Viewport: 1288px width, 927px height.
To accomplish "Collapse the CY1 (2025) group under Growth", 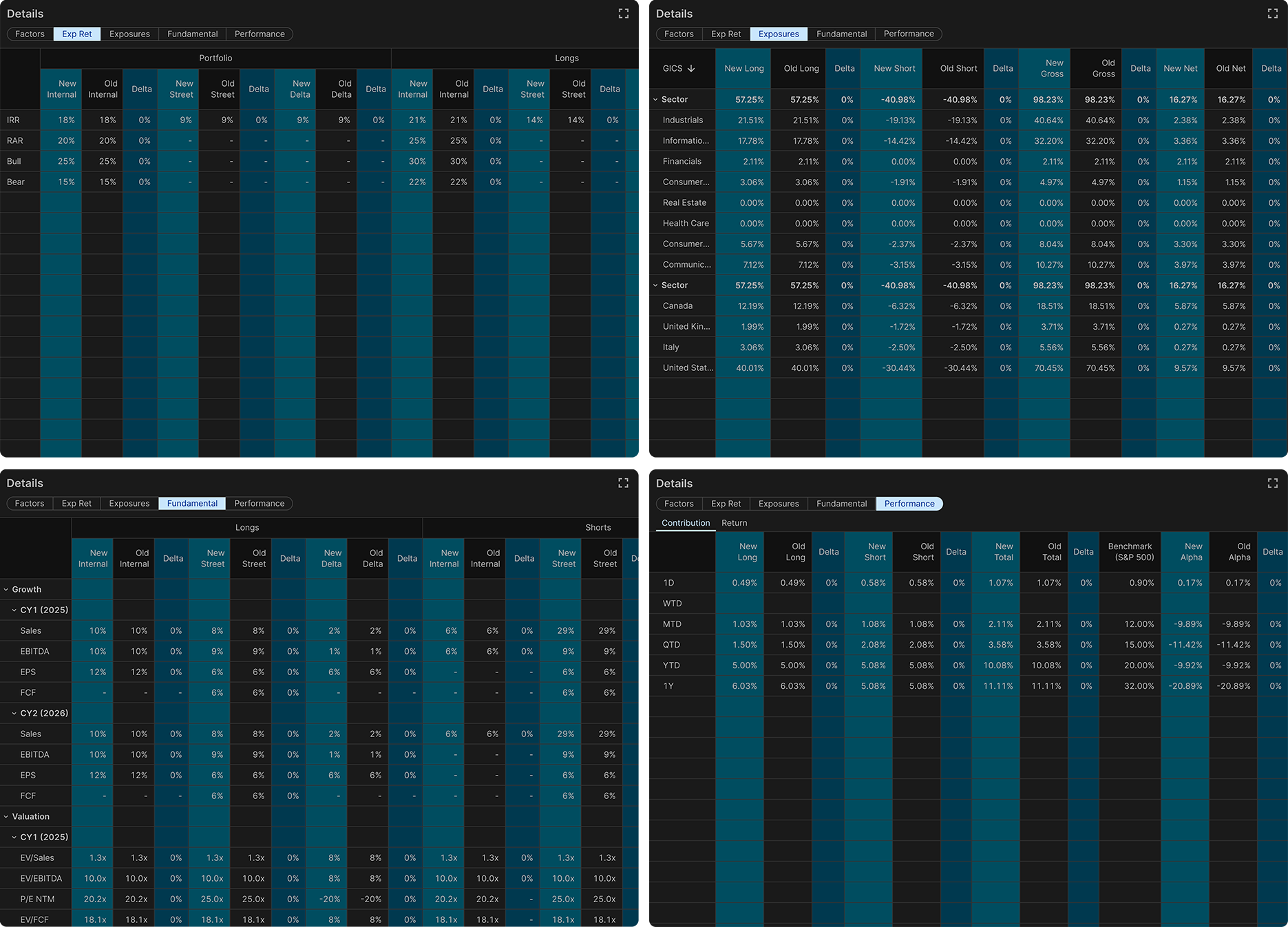I will [x=15, y=610].
